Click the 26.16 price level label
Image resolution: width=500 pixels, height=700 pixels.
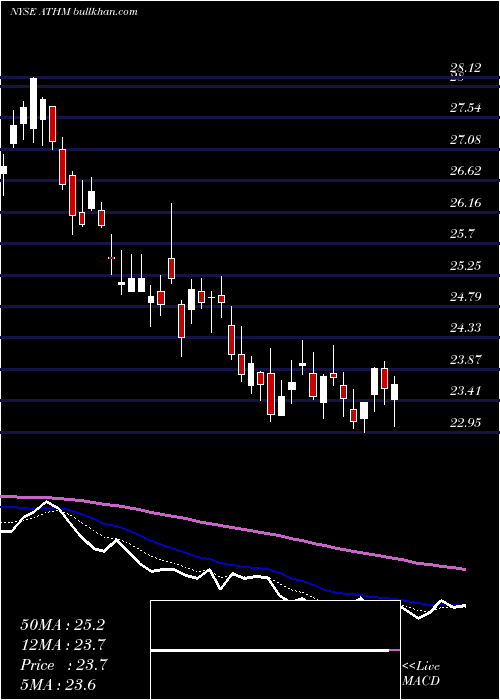pyautogui.click(x=466, y=203)
